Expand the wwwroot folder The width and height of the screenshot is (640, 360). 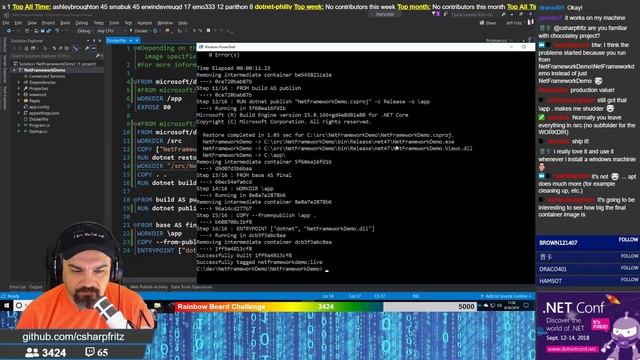coord(19,95)
